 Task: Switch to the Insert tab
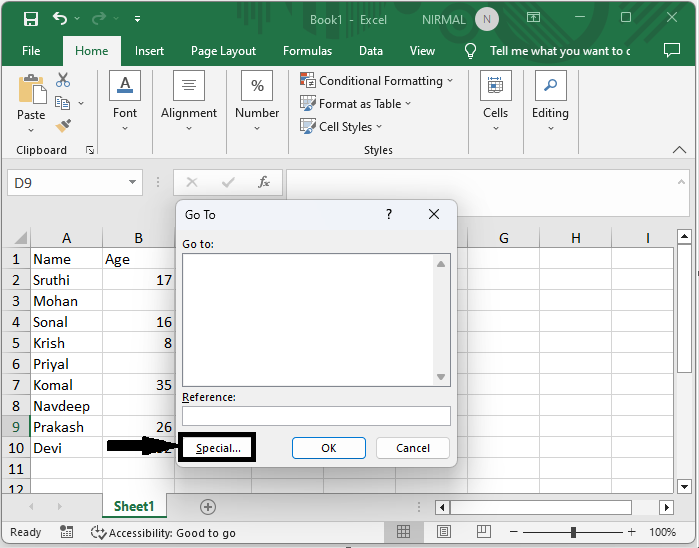point(149,51)
